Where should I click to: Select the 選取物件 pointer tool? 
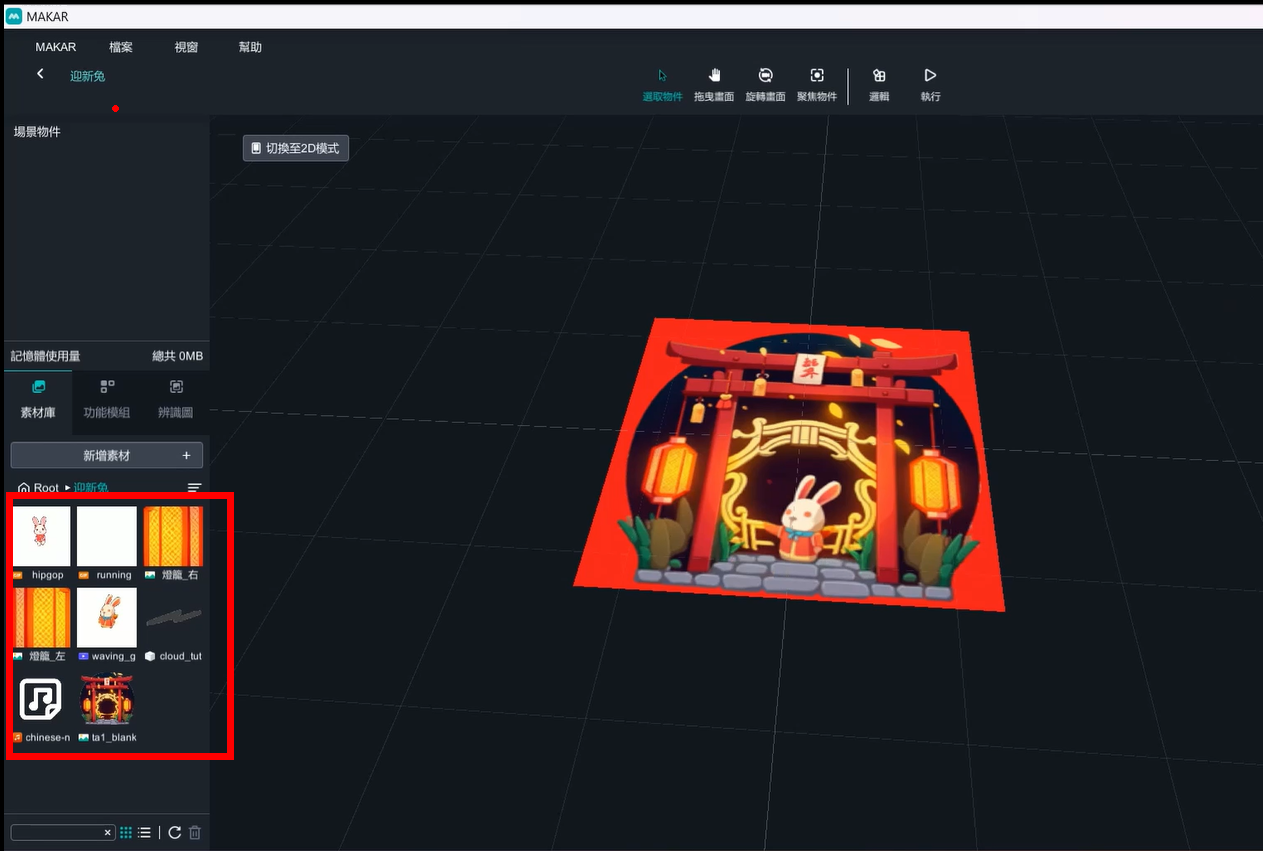click(x=662, y=84)
